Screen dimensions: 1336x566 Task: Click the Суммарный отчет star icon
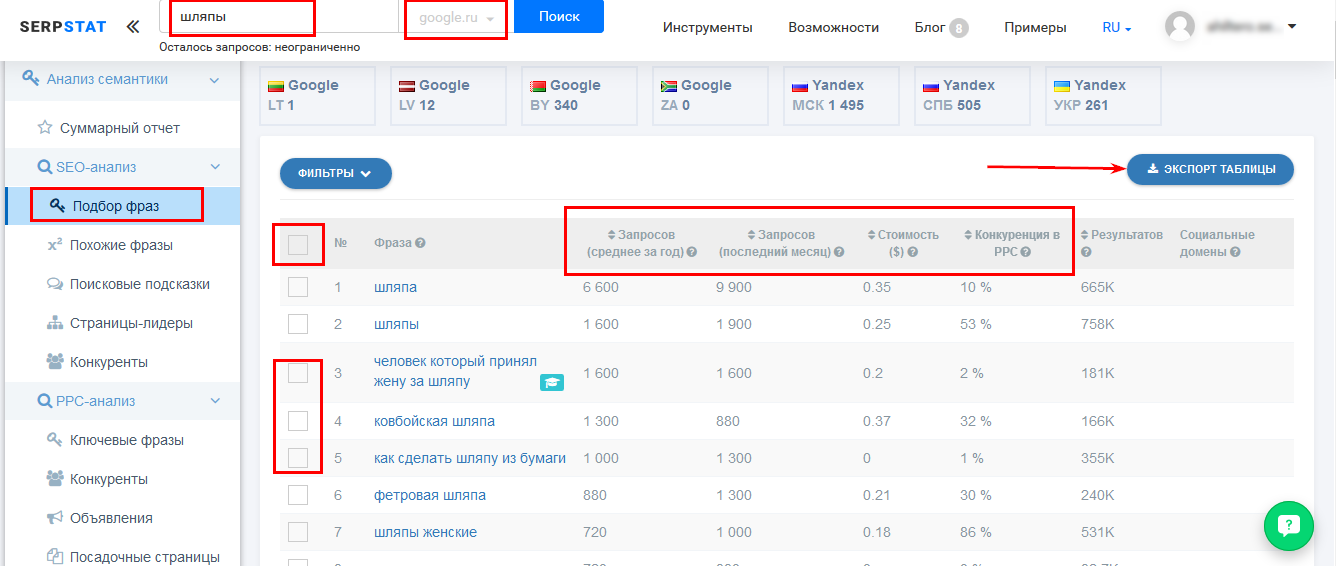pos(44,128)
